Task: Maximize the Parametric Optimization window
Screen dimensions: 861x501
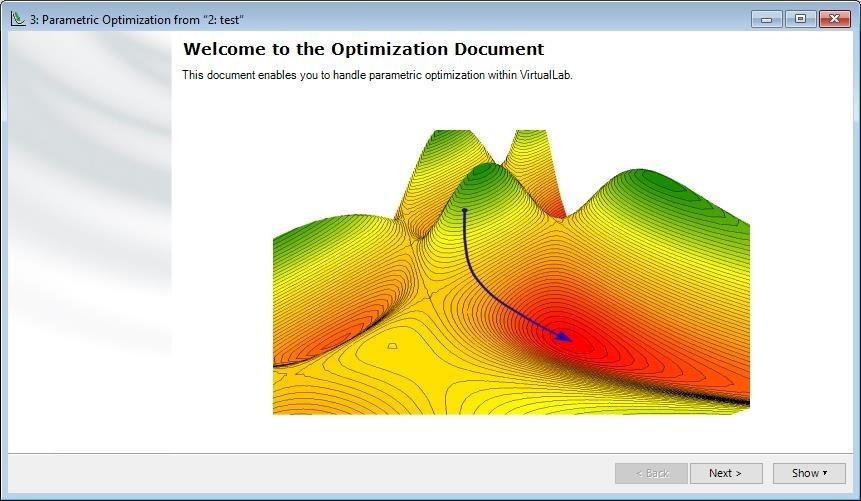Action: 800,19
